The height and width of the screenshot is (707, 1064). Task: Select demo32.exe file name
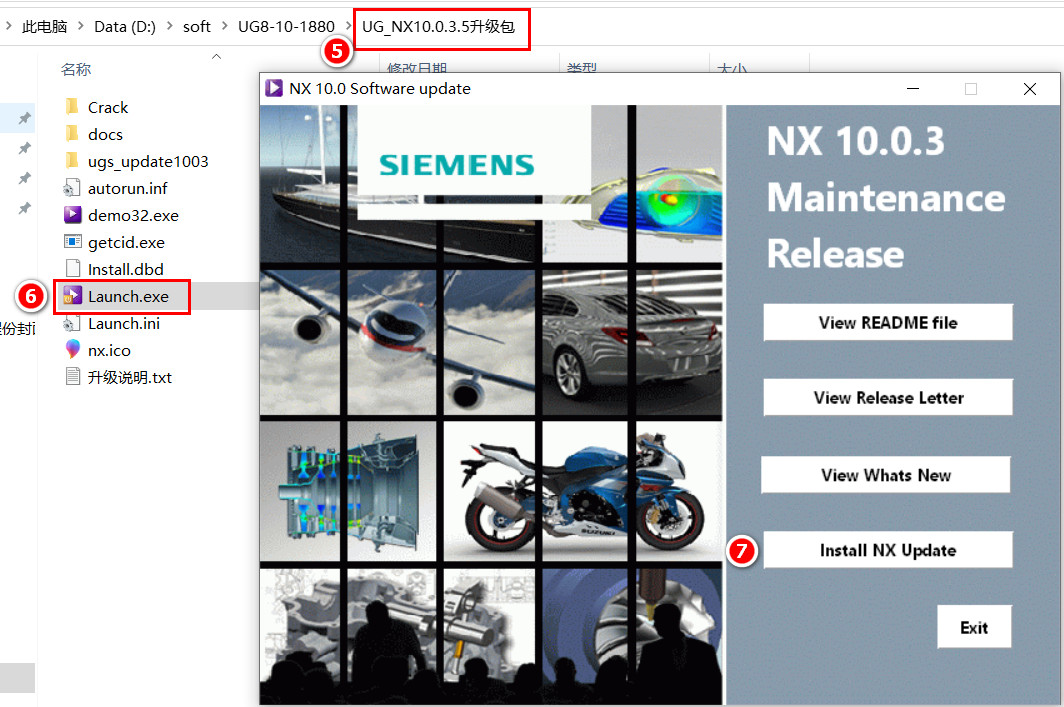[x=133, y=215]
